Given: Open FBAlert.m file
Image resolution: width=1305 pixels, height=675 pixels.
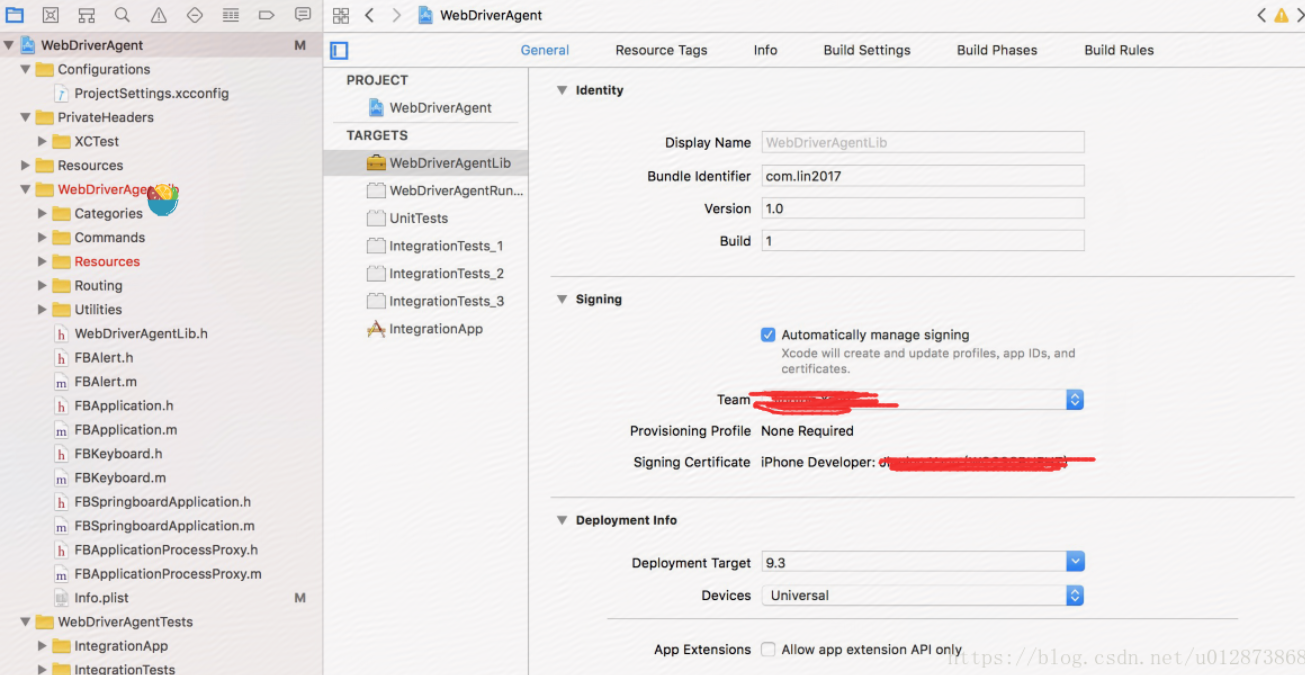Looking at the screenshot, I should pos(96,381).
